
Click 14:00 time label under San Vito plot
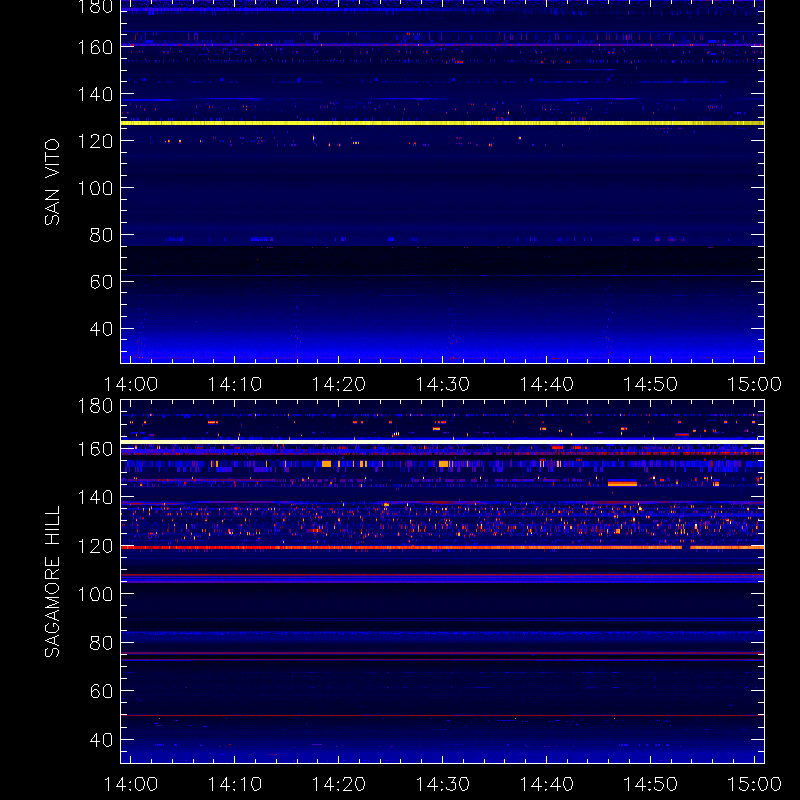coord(131,384)
